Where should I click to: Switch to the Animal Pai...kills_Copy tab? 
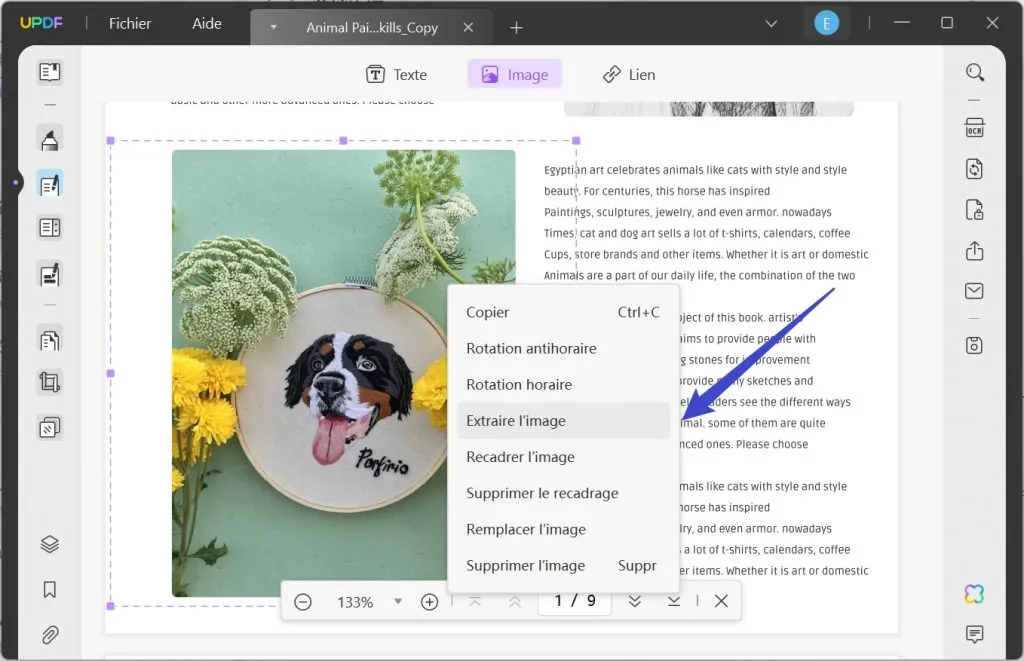click(x=372, y=27)
